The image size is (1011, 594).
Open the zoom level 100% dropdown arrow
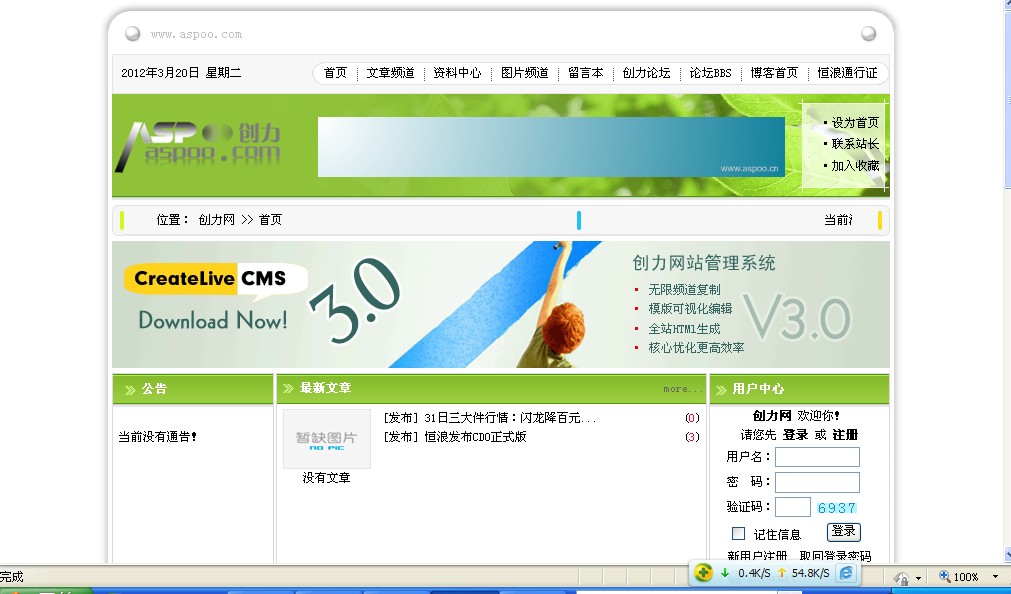(x=994, y=577)
